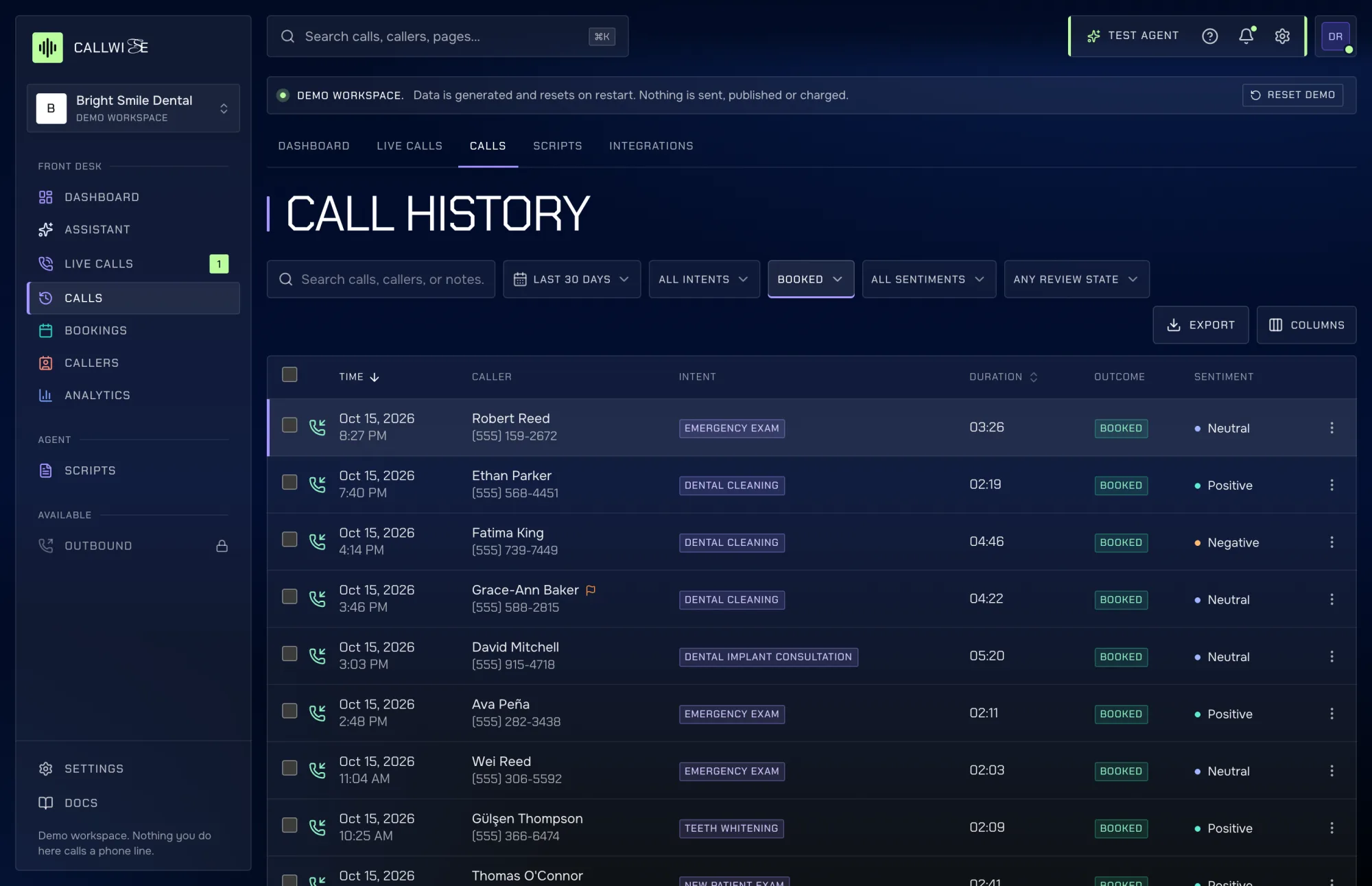Click the Test Agent button
Screen dimensions: 1372x886
(x=1133, y=36)
